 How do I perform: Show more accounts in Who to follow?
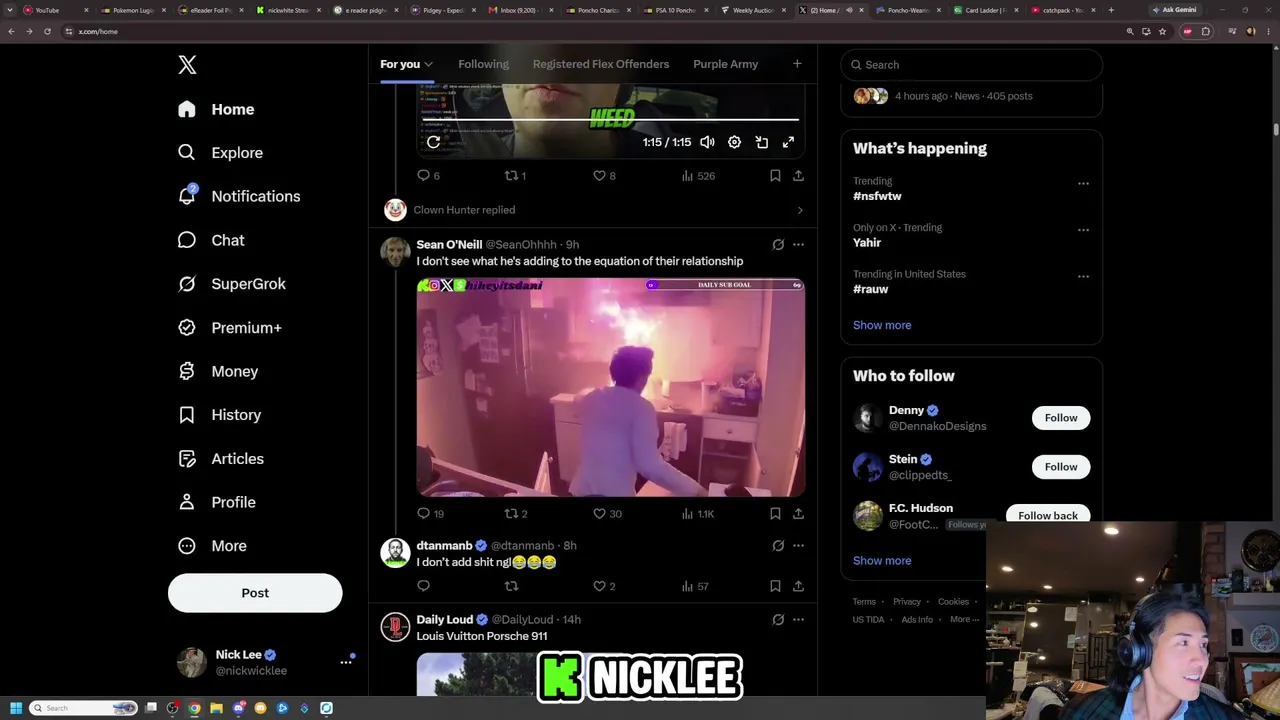(882, 561)
